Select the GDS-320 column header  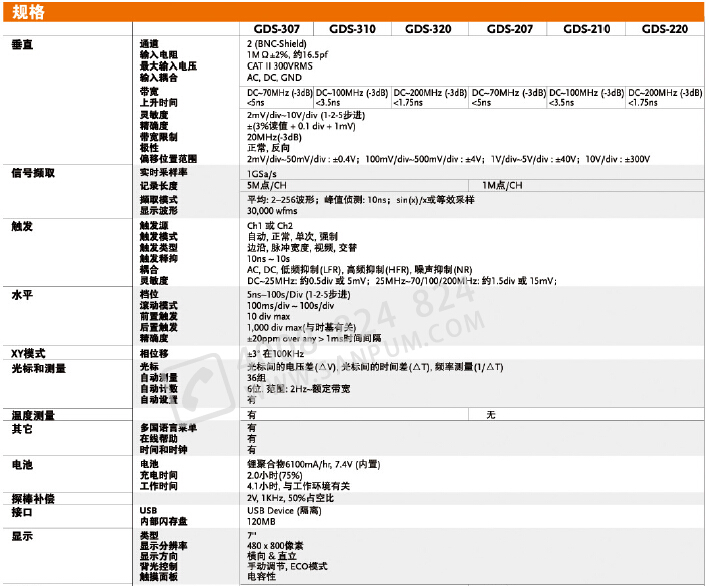pos(427,30)
